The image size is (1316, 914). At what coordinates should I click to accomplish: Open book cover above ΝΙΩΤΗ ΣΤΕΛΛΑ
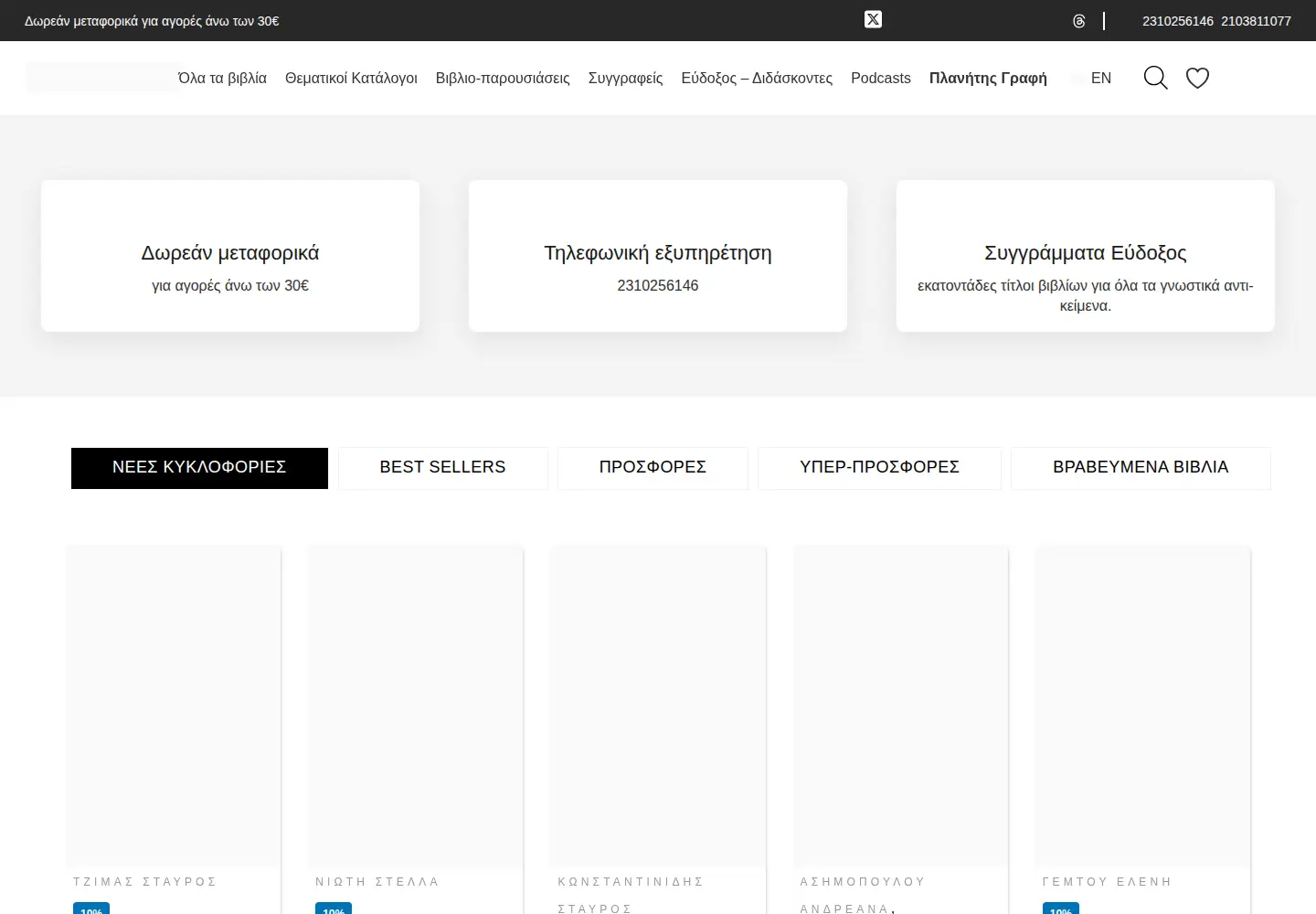[x=416, y=706]
